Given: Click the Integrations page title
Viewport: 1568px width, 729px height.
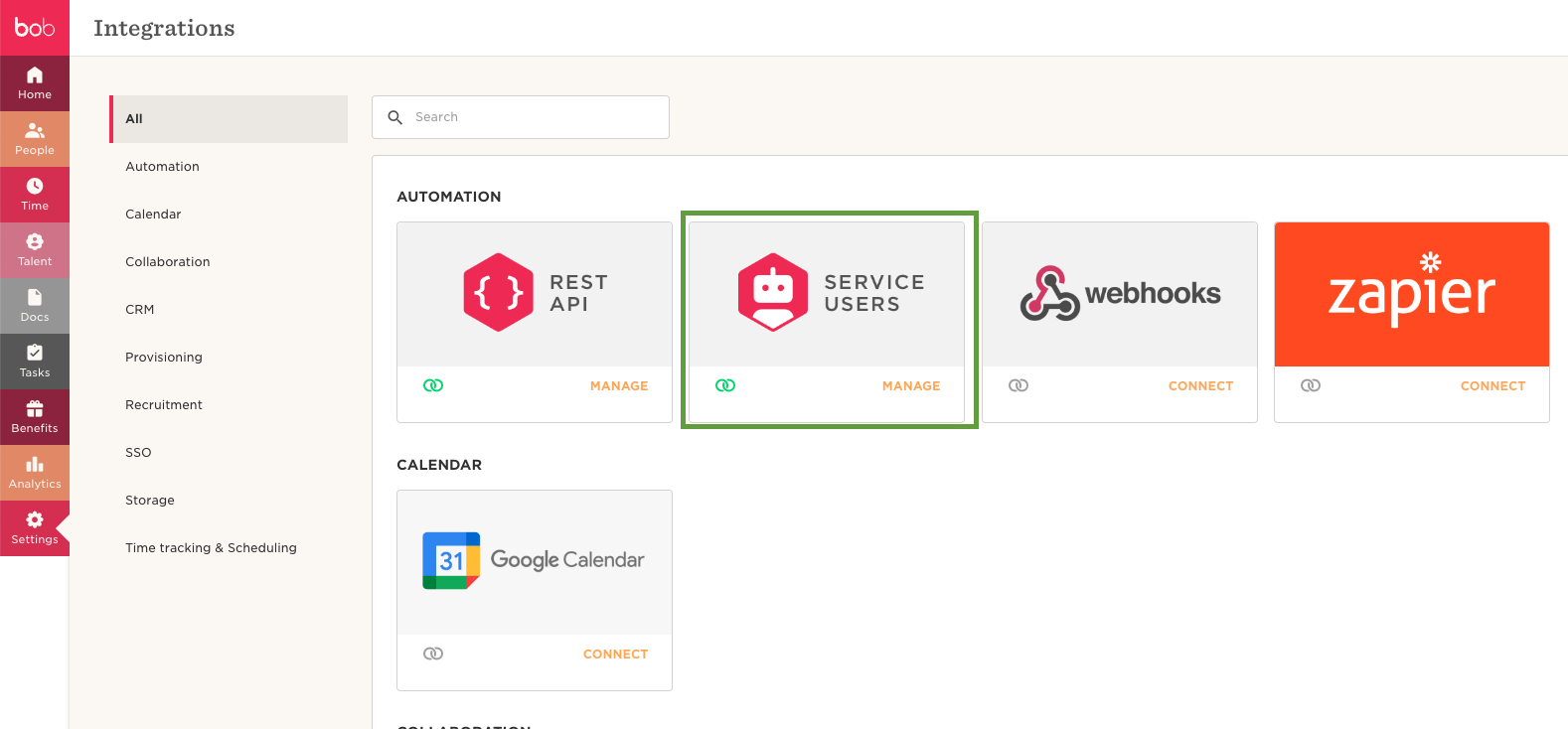Looking at the screenshot, I should tap(164, 28).
